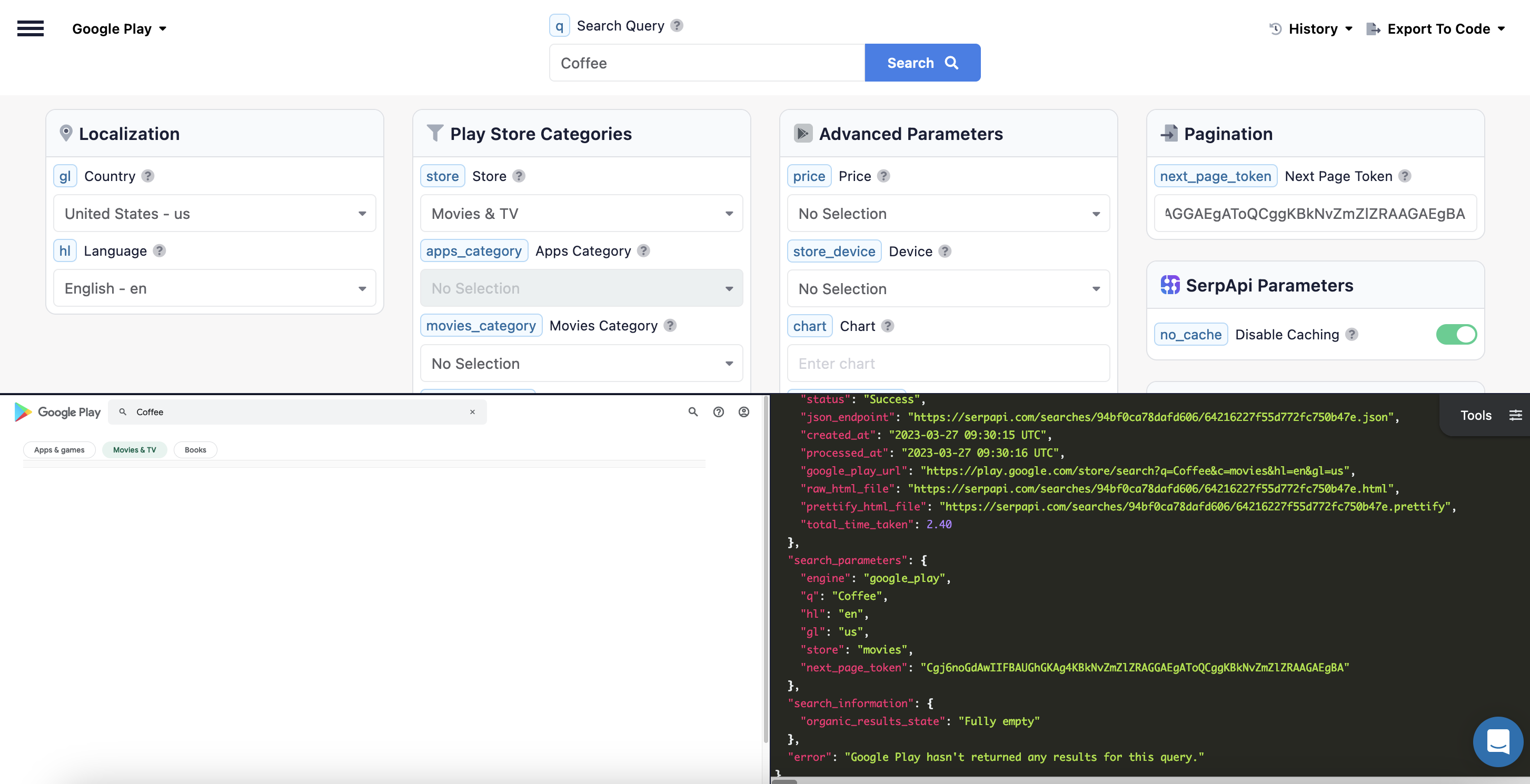Switch to the Books tab in preview

pos(195,449)
